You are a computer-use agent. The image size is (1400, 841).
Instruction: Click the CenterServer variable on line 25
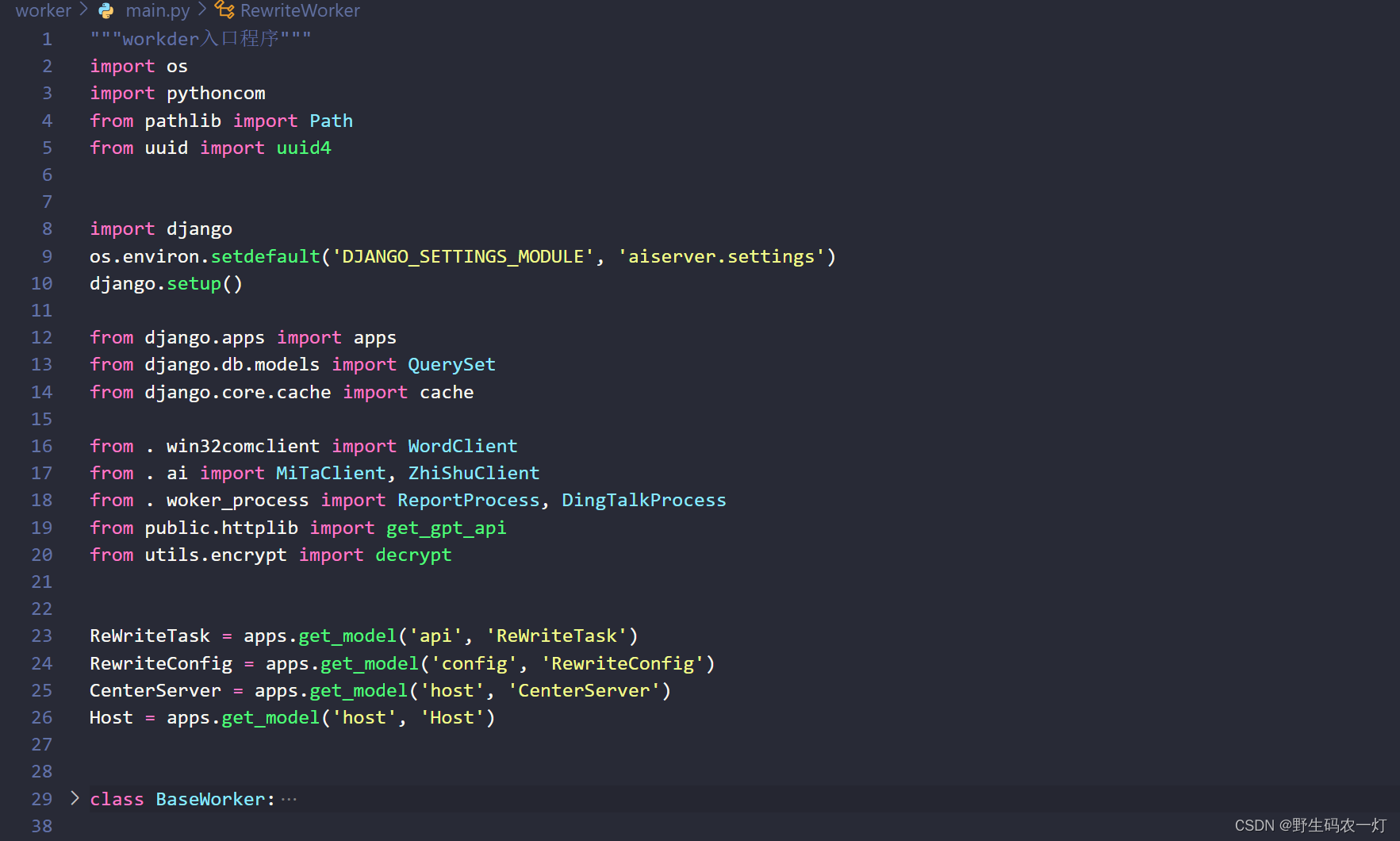[x=155, y=690]
